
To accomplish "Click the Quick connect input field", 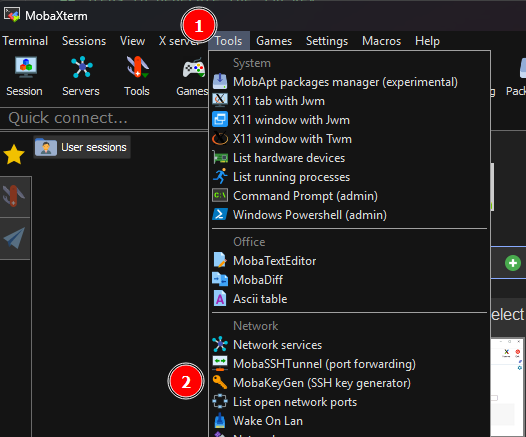I will 105,118.
